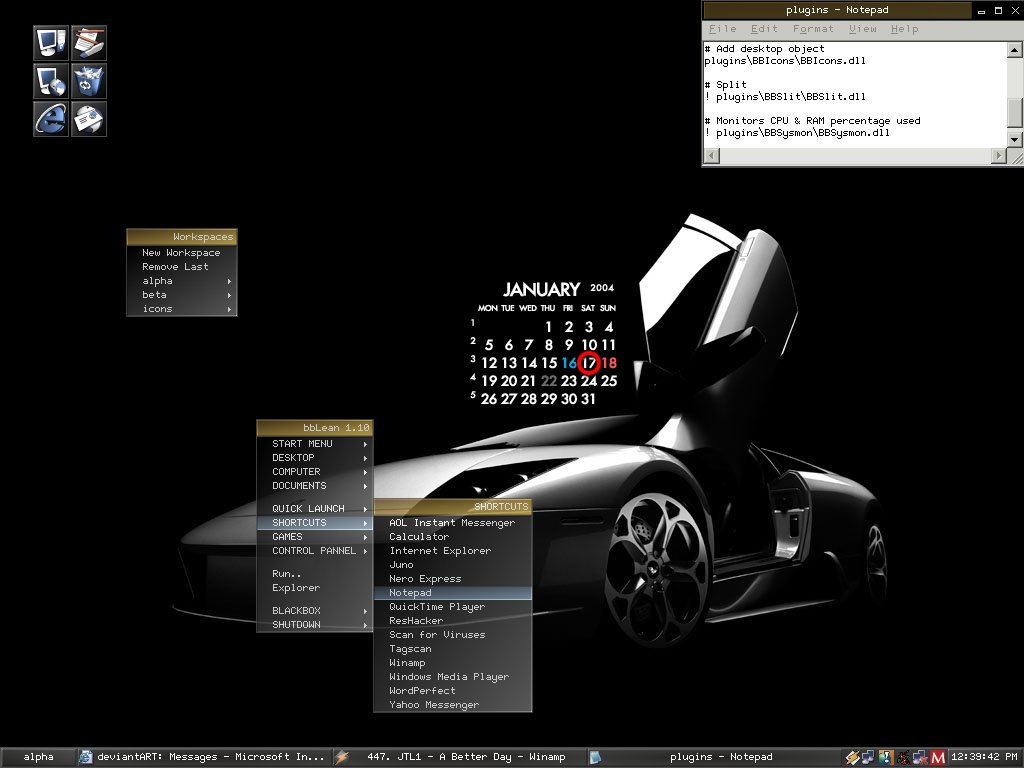Click the disconnected network tray icon
The width and height of the screenshot is (1024, 768).
point(920,757)
